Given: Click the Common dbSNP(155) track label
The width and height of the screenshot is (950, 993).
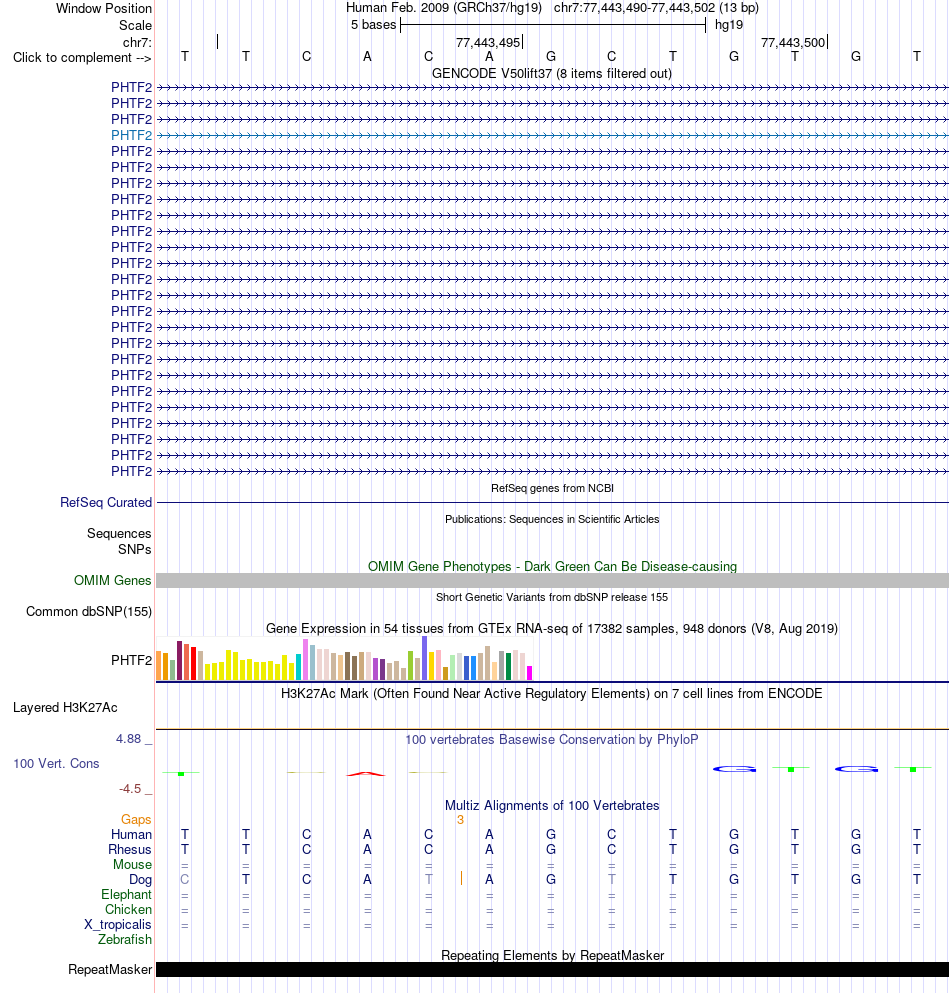Looking at the screenshot, I should [89, 612].
